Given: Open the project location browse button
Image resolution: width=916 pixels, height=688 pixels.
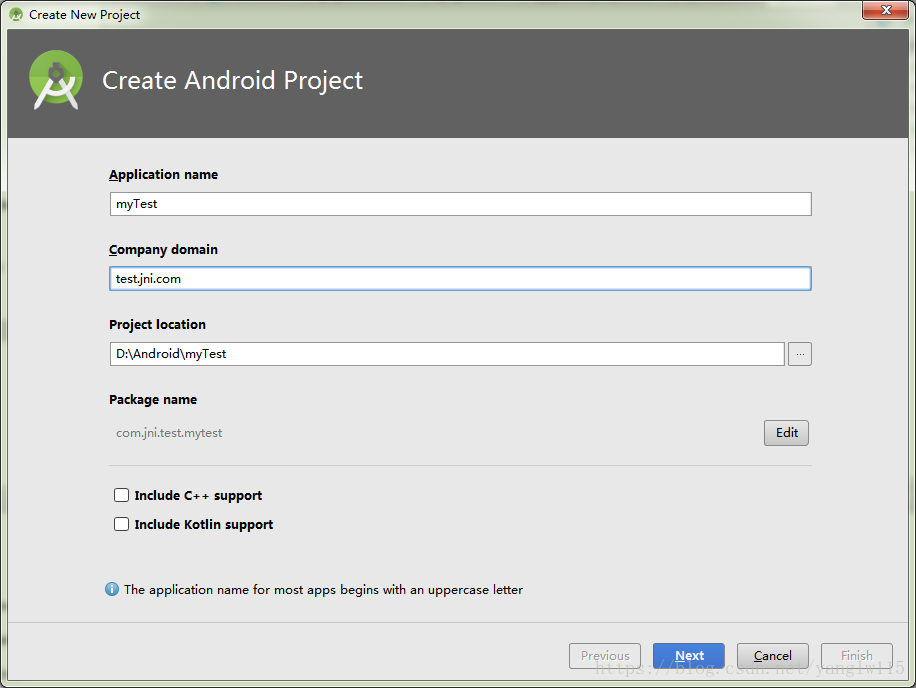Looking at the screenshot, I should 800,354.
